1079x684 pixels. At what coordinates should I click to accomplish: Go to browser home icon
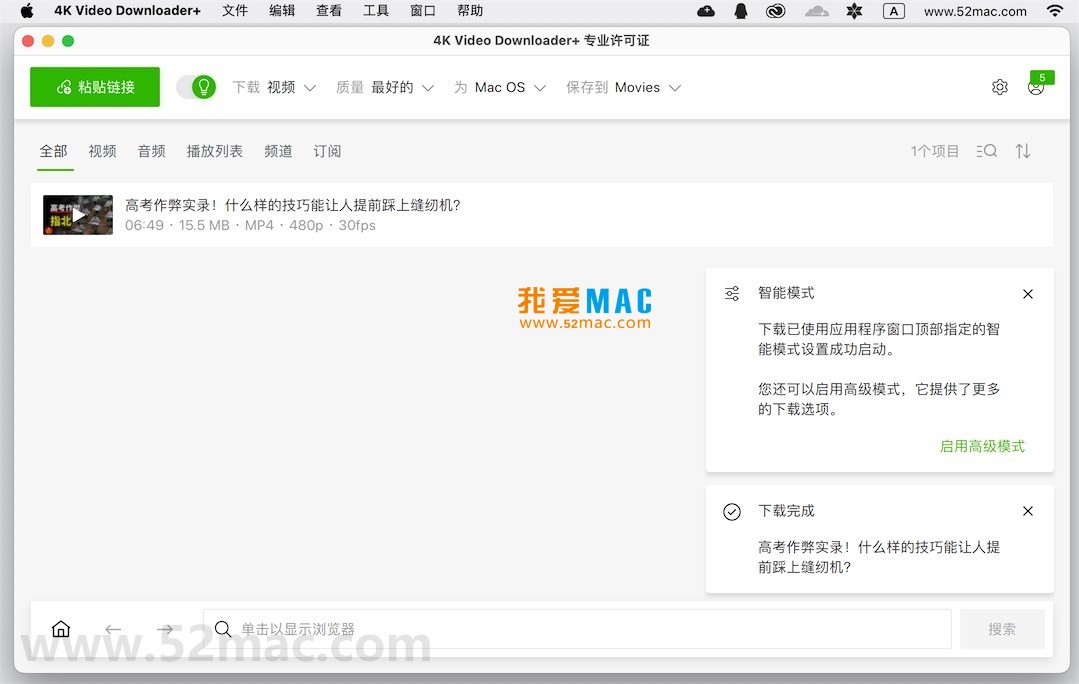pos(61,629)
